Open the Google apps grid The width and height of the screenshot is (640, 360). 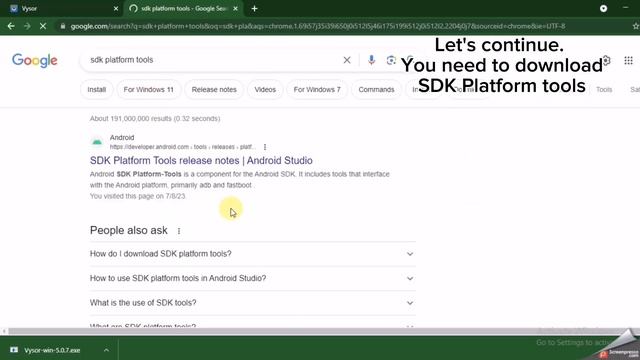628,60
